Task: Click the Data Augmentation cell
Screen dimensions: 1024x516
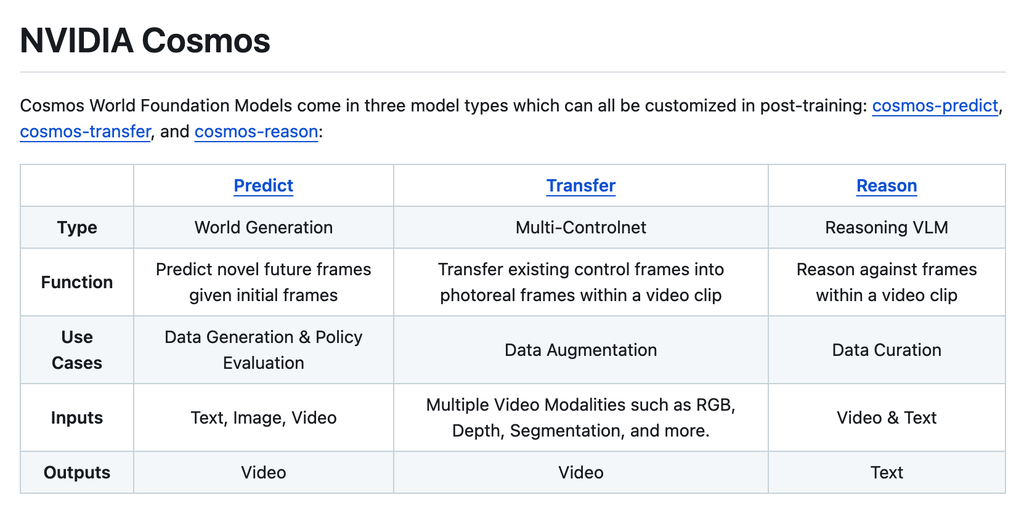Action: click(581, 350)
